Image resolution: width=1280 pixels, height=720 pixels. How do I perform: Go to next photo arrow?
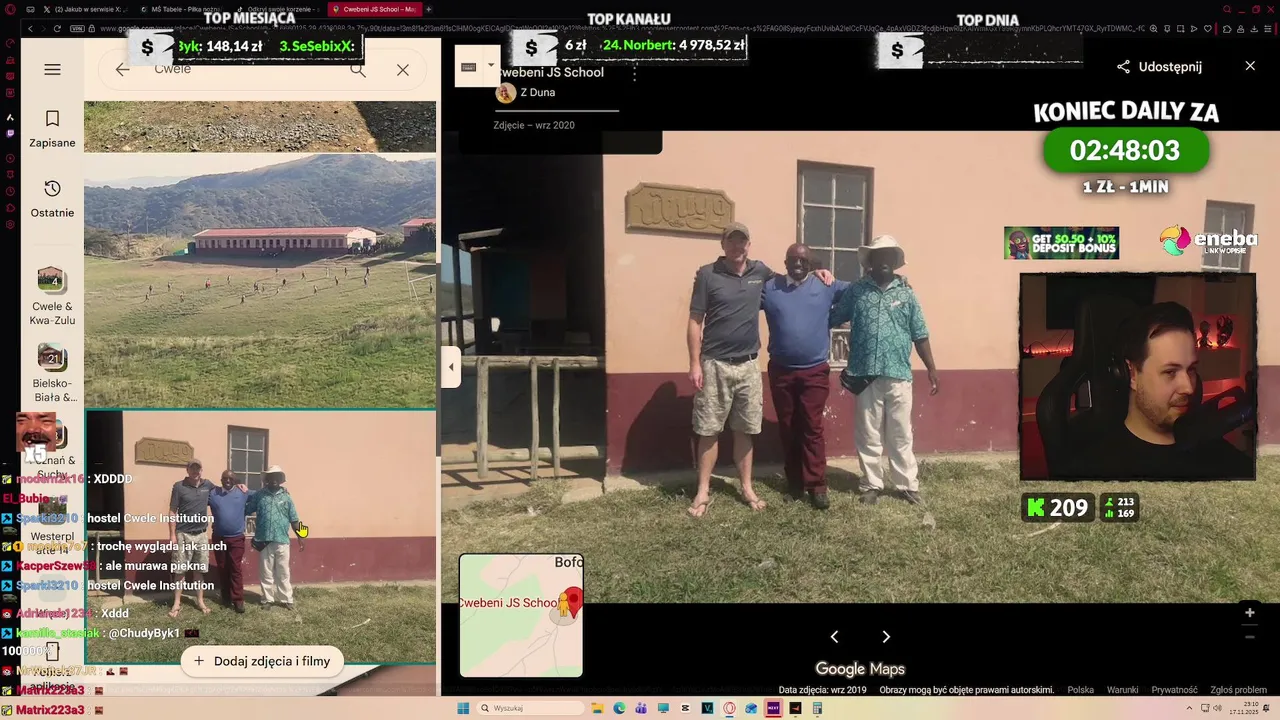[x=886, y=637]
